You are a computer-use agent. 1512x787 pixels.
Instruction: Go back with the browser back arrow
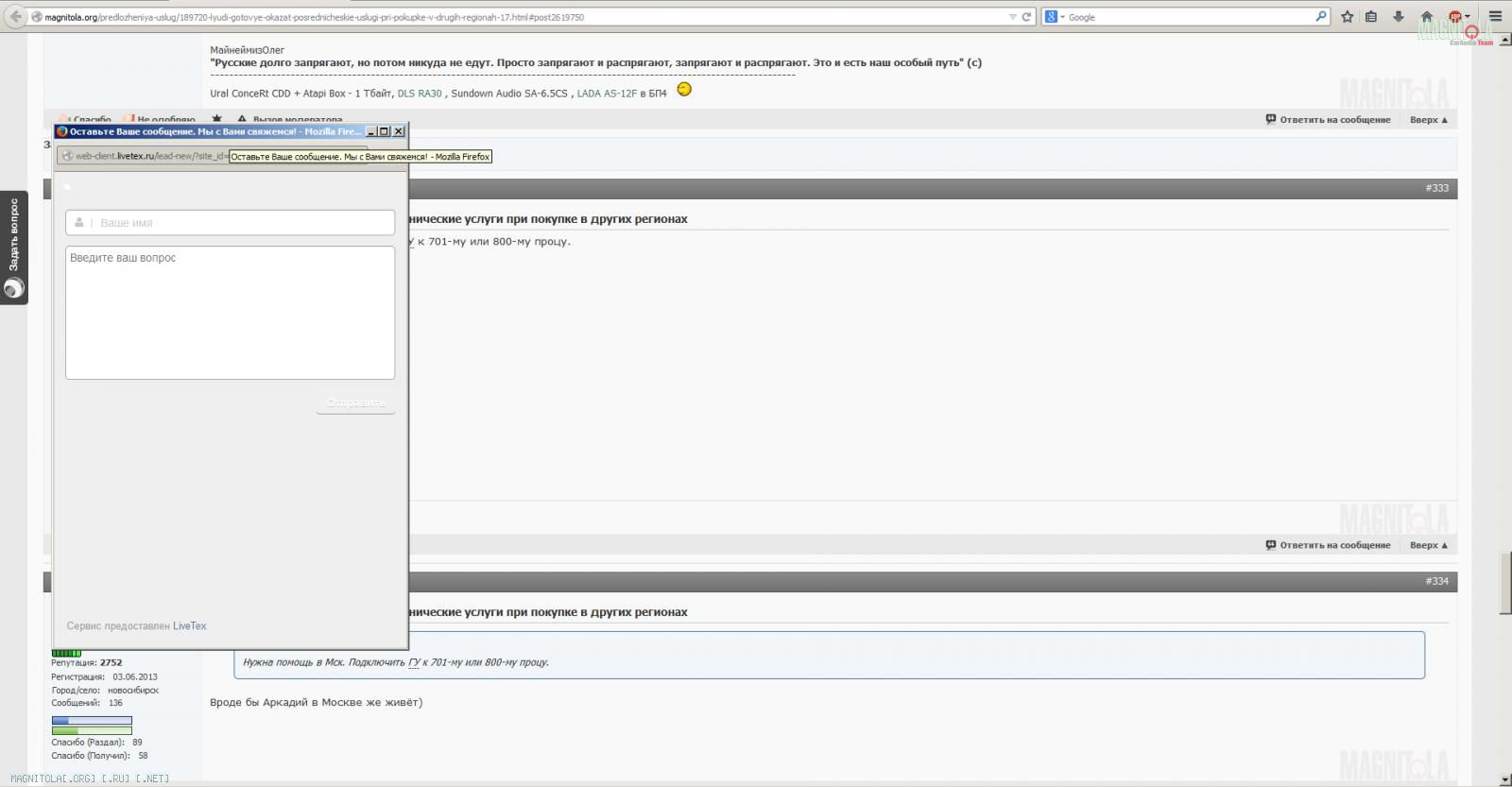pos(15,16)
